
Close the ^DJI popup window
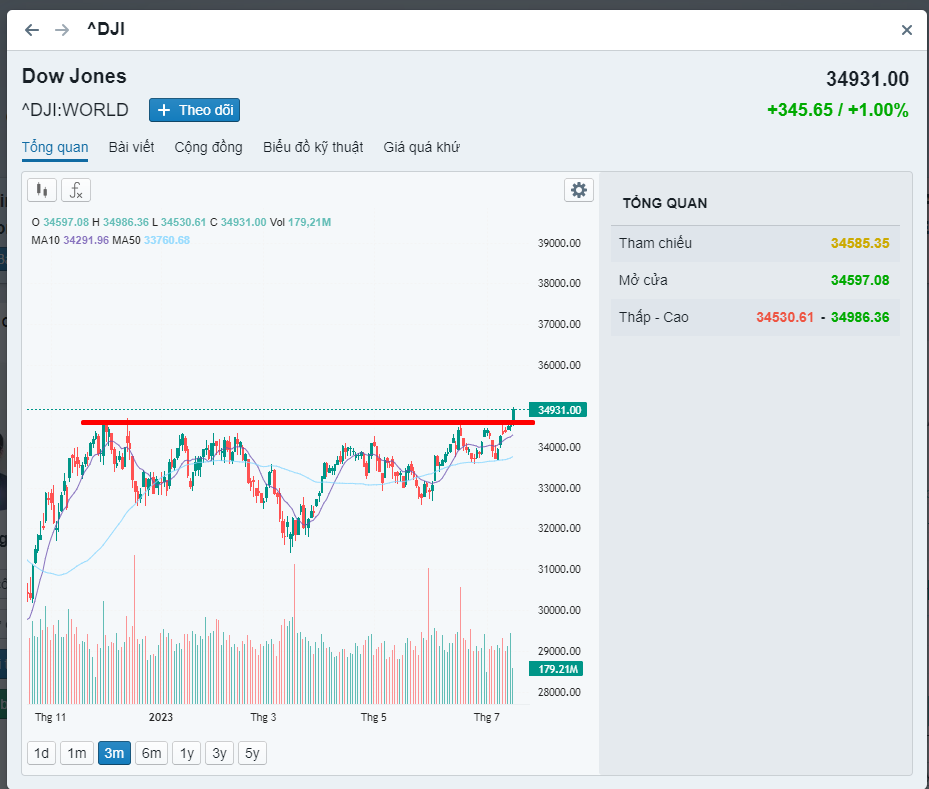[907, 30]
